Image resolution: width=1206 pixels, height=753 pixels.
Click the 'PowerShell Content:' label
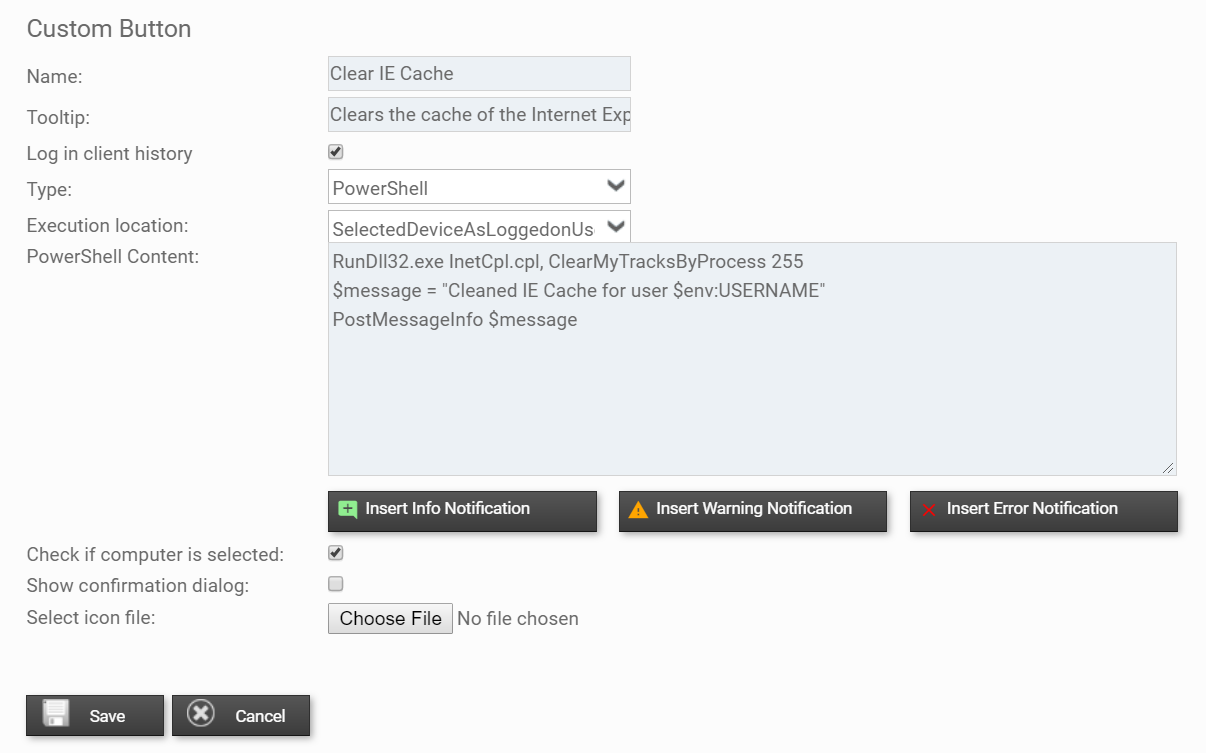click(113, 256)
